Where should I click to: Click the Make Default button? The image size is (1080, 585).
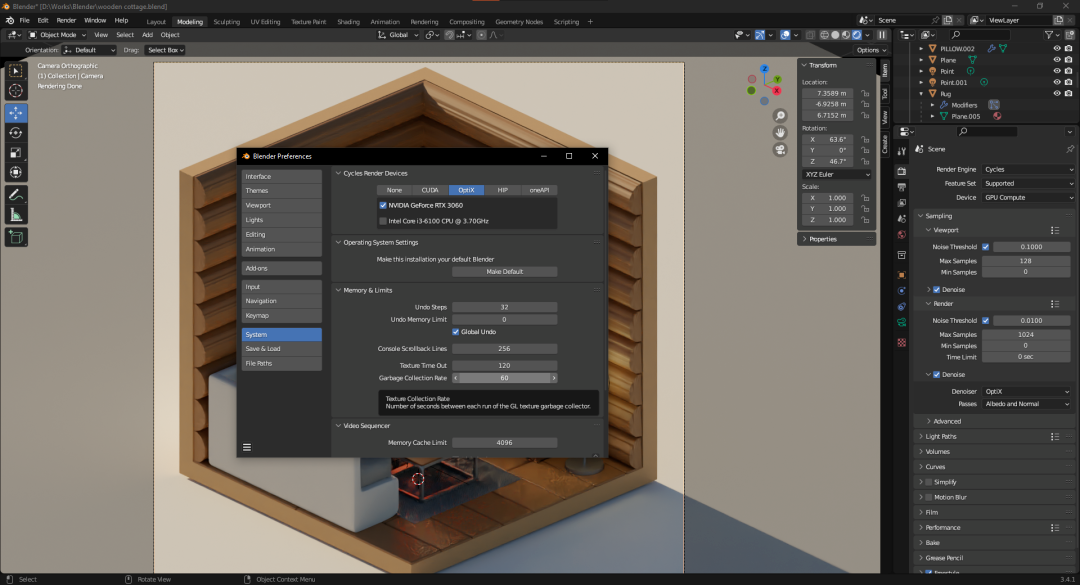tap(504, 271)
